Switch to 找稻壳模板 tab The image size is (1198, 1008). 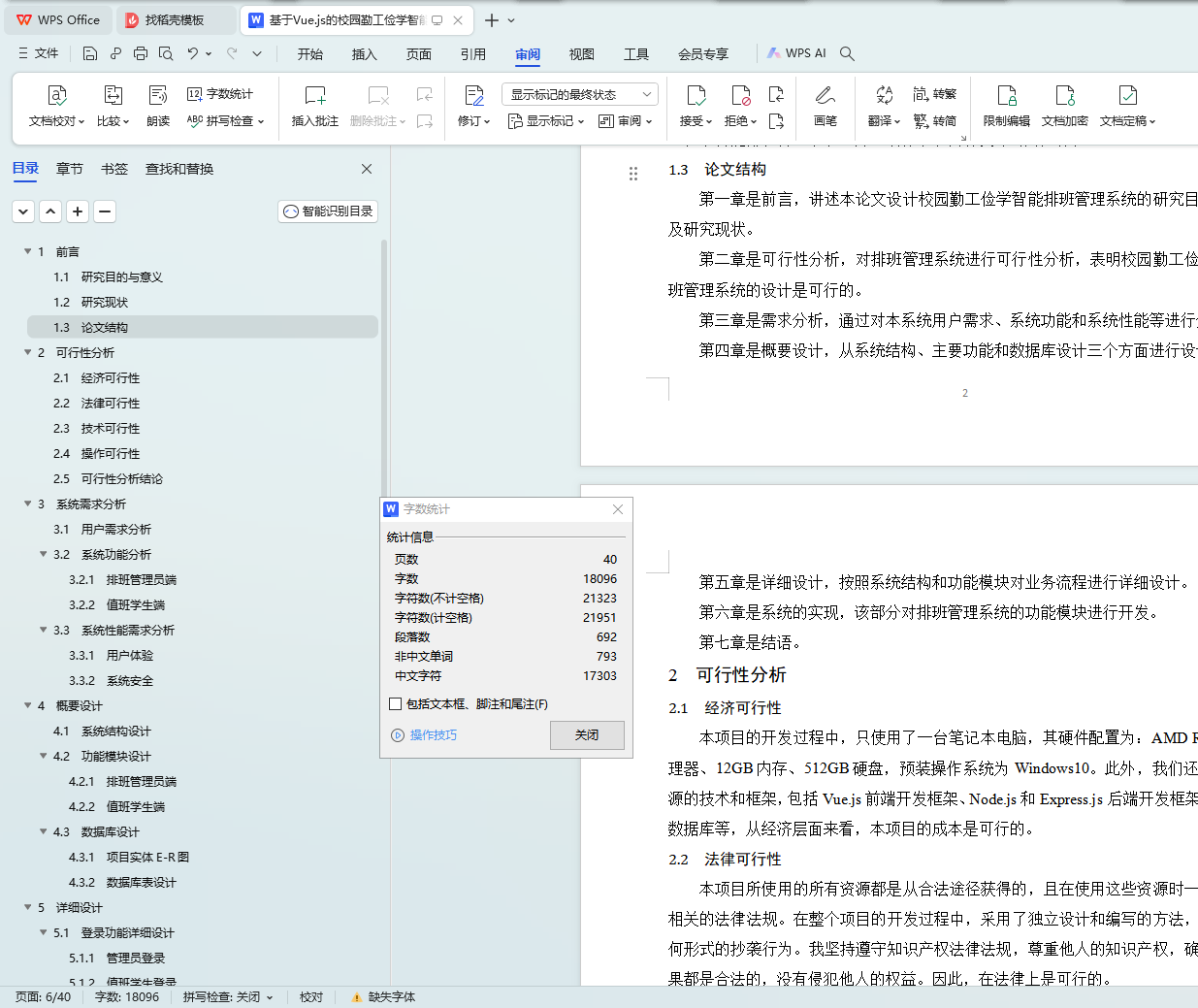coord(175,20)
